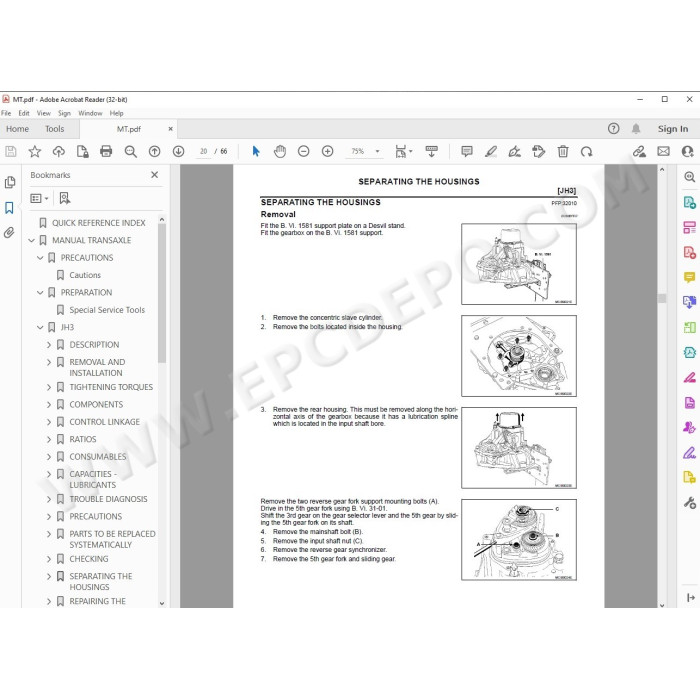
Task: Expand the TROUBLE DIAGNOSIS bookmark
Action: pos(49,499)
